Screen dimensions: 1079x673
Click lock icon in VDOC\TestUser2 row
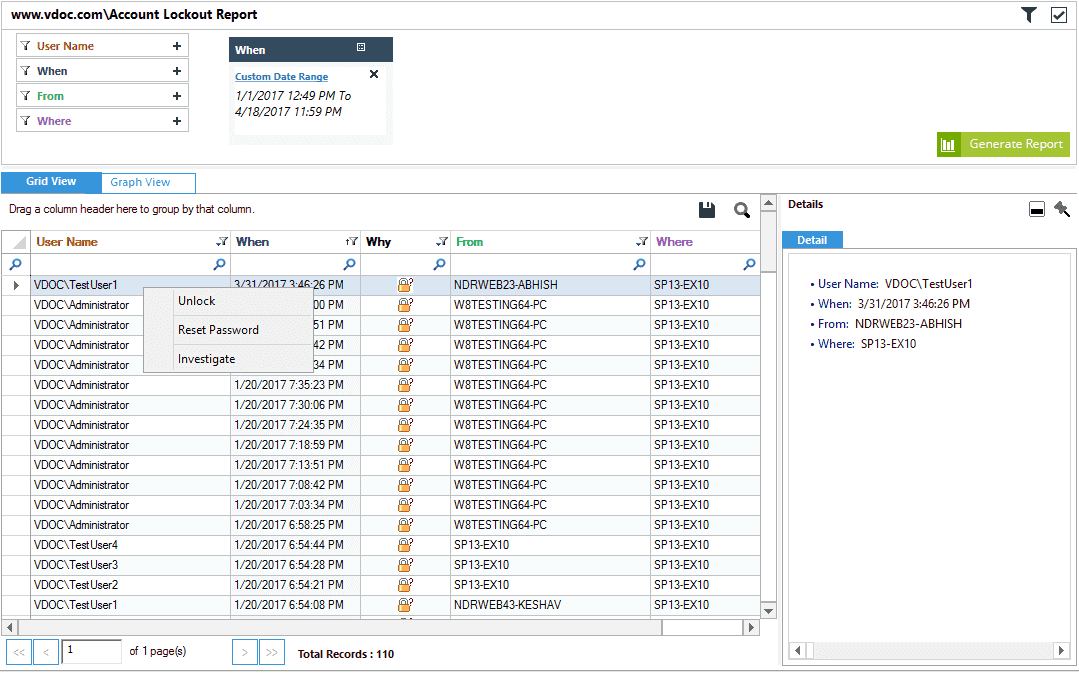405,584
